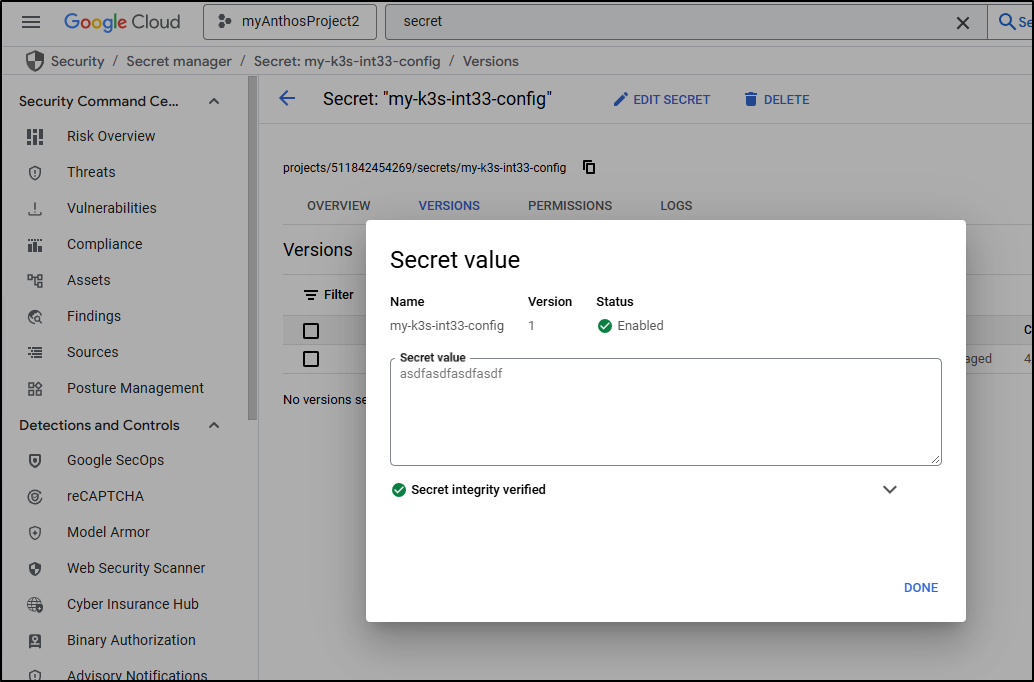The width and height of the screenshot is (1034, 682).
Task: Click DONE to close the dialog
Action: (921, 588)
